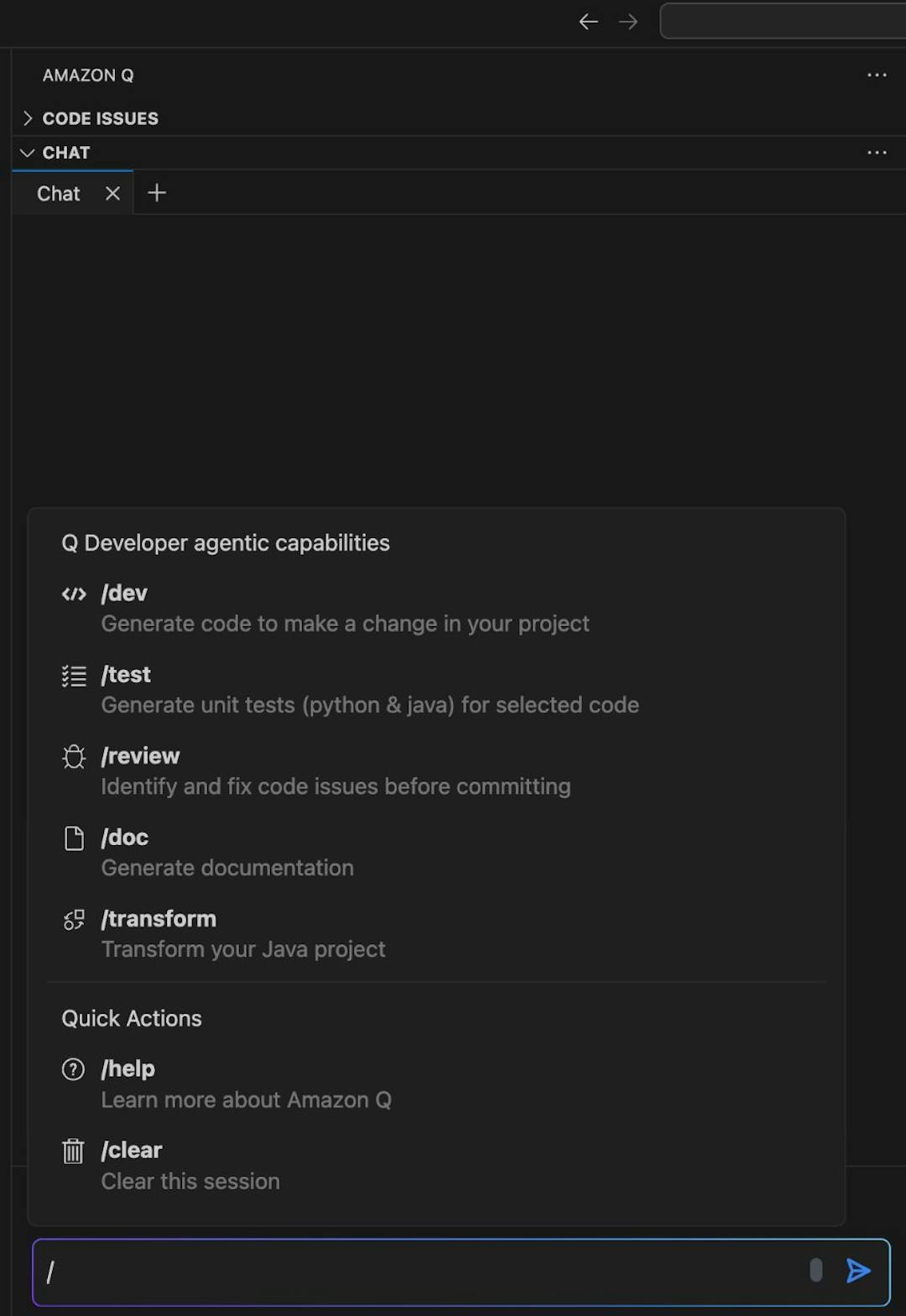Expand the CODE ISSUES section

click(28, 118)
